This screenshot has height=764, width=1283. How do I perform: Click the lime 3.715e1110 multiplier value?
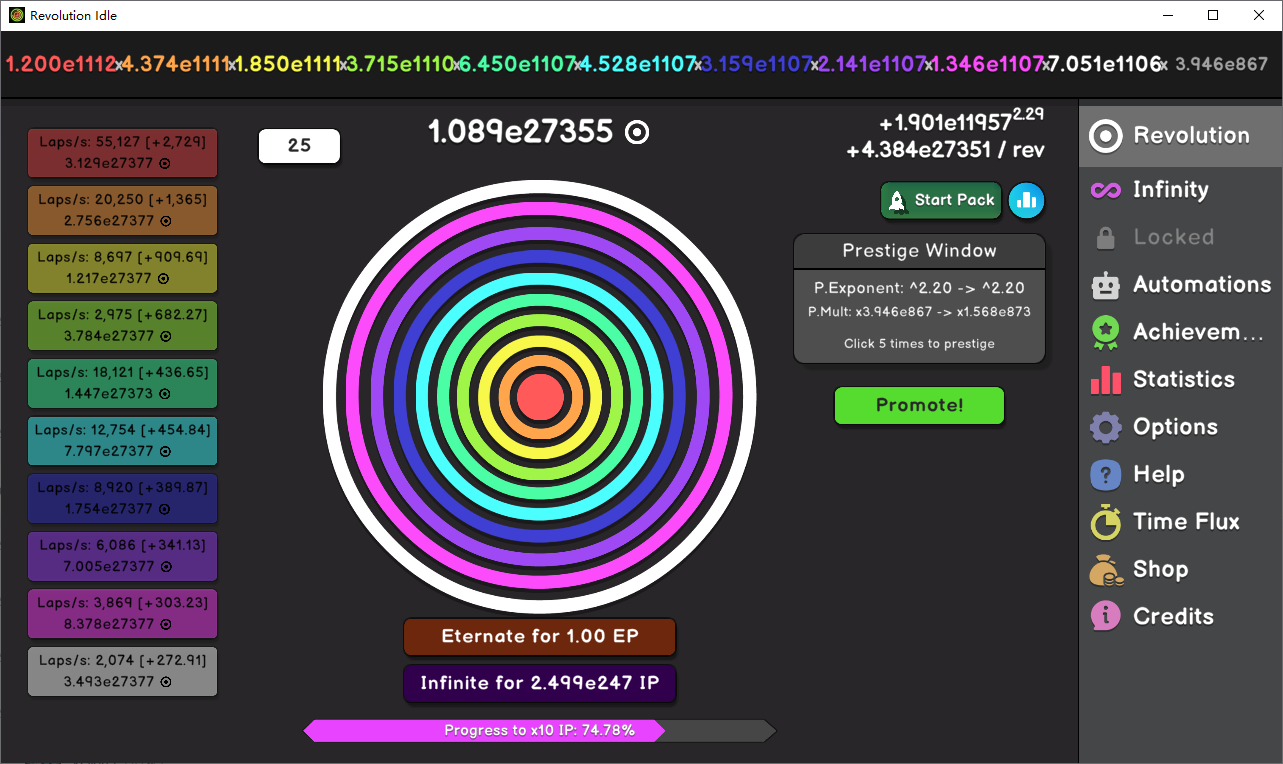point(402,64)
